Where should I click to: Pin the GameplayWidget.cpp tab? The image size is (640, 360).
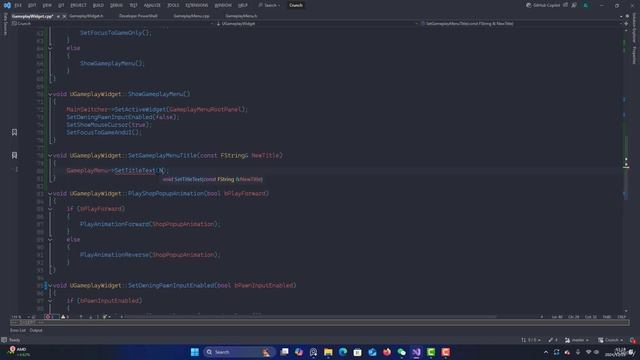tap(58, 16)
